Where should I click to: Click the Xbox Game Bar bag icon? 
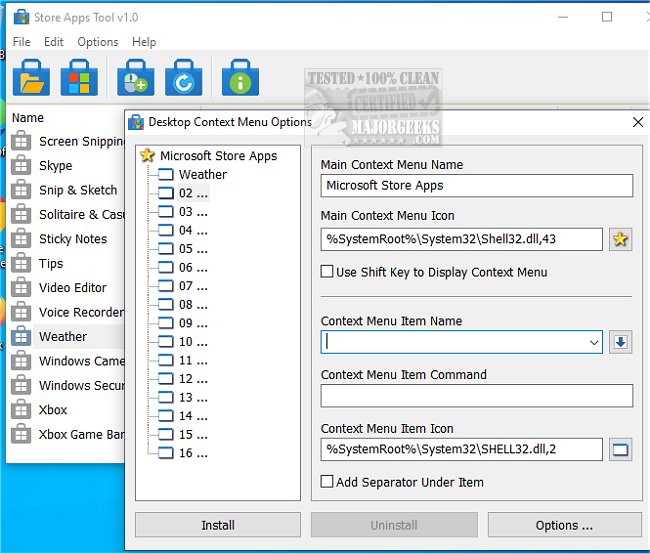point(21,434)
